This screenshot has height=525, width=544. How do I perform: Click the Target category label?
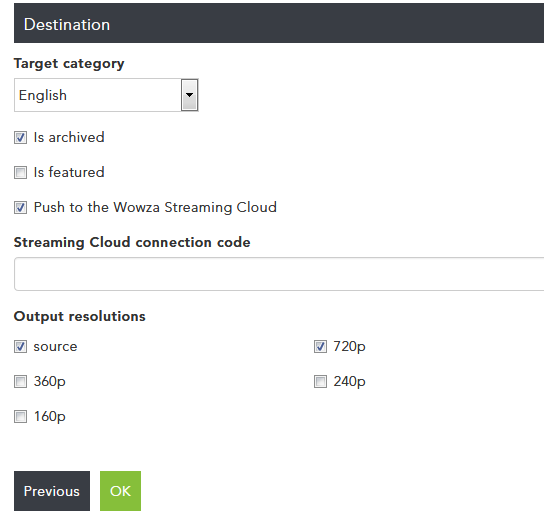coord(69,64)
